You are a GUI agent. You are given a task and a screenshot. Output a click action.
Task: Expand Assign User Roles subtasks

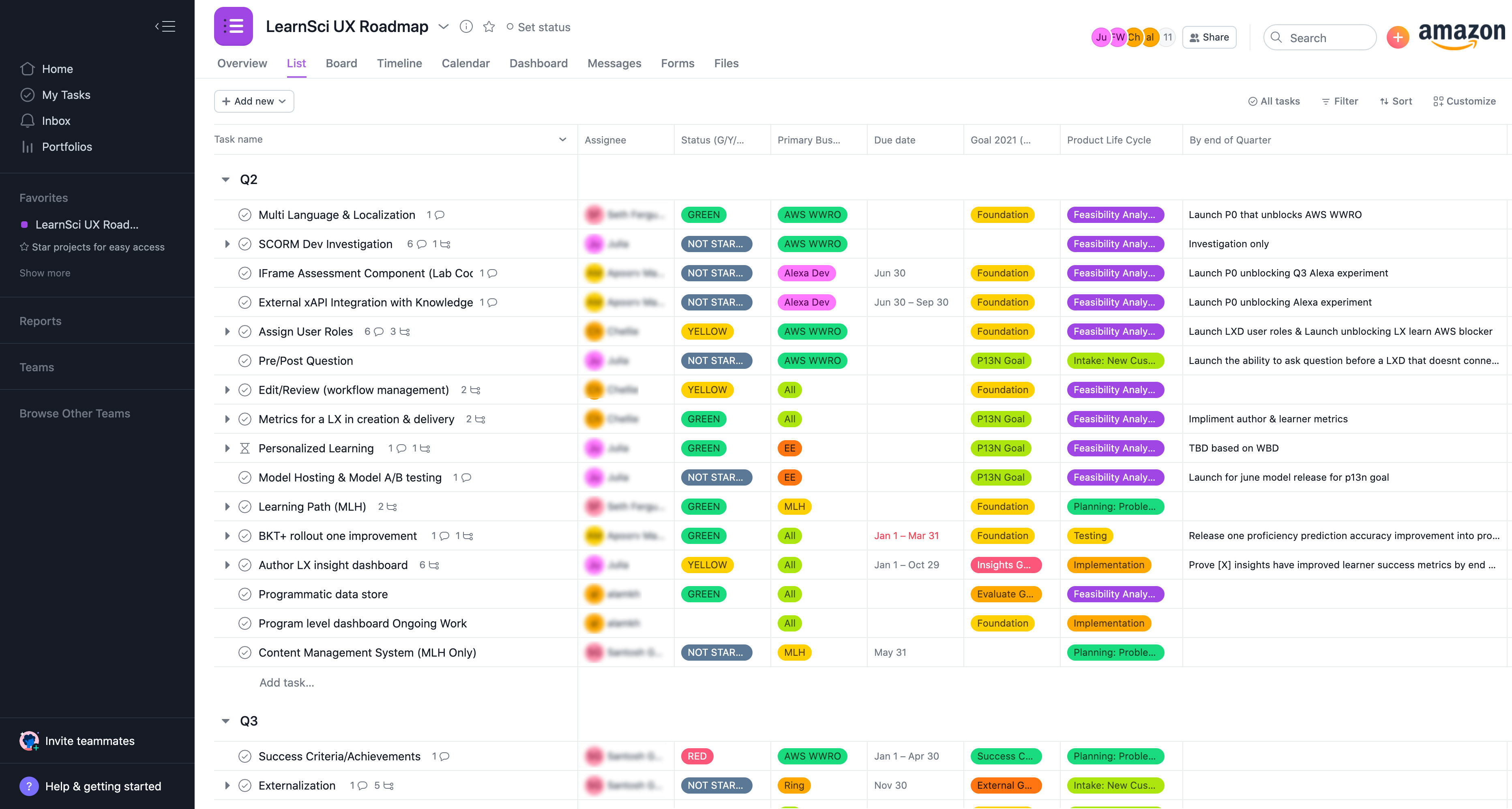227,332
